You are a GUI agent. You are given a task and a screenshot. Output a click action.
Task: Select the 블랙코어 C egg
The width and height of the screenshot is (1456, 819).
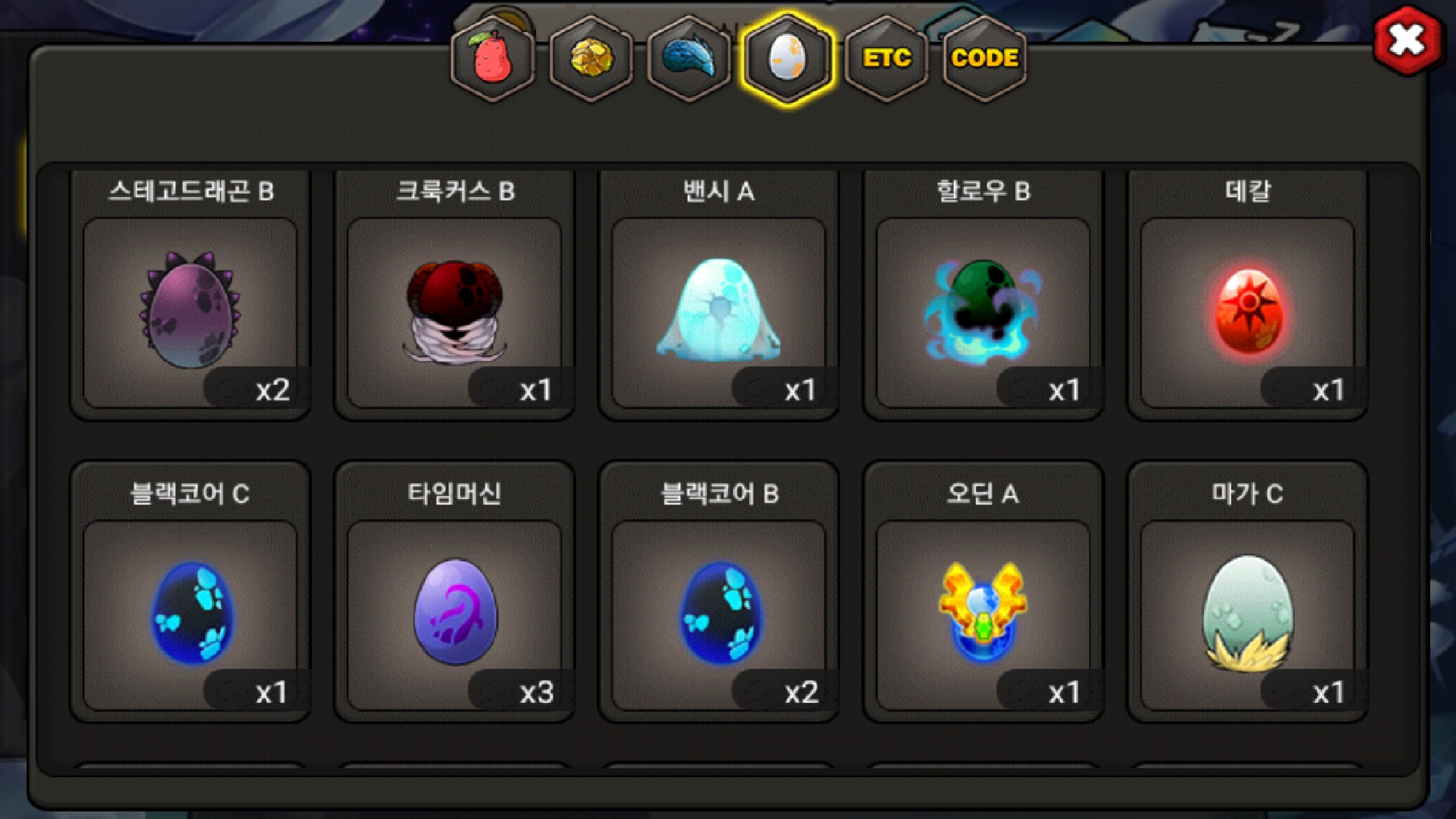tap(190, 615)
